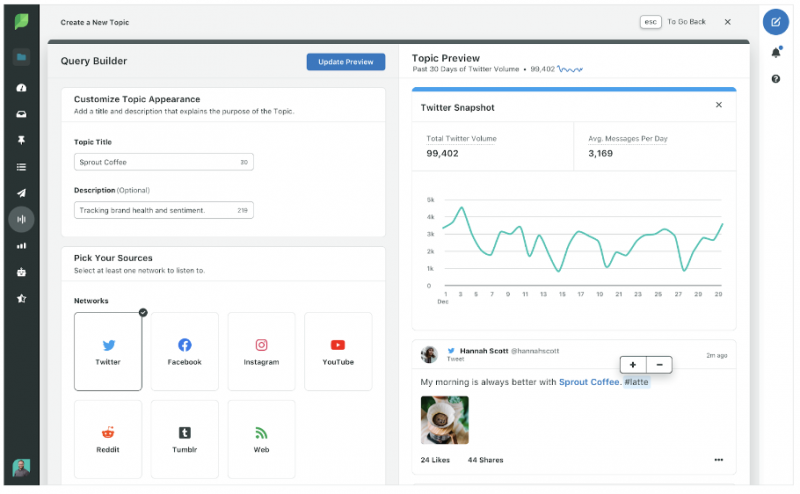
Task: Open the help question mark icon
Action: [x=776, y=79]
